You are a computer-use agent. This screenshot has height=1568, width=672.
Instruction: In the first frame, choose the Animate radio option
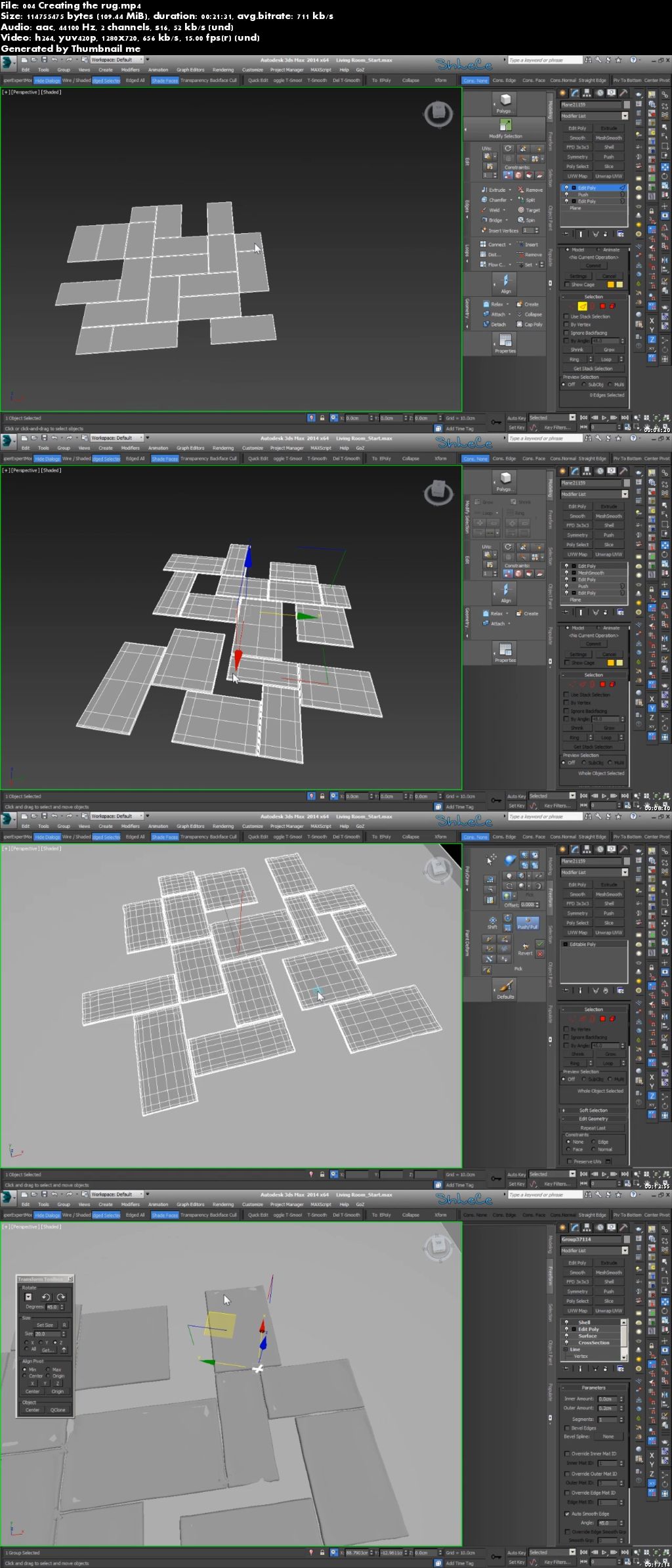[x=608, y=250]
